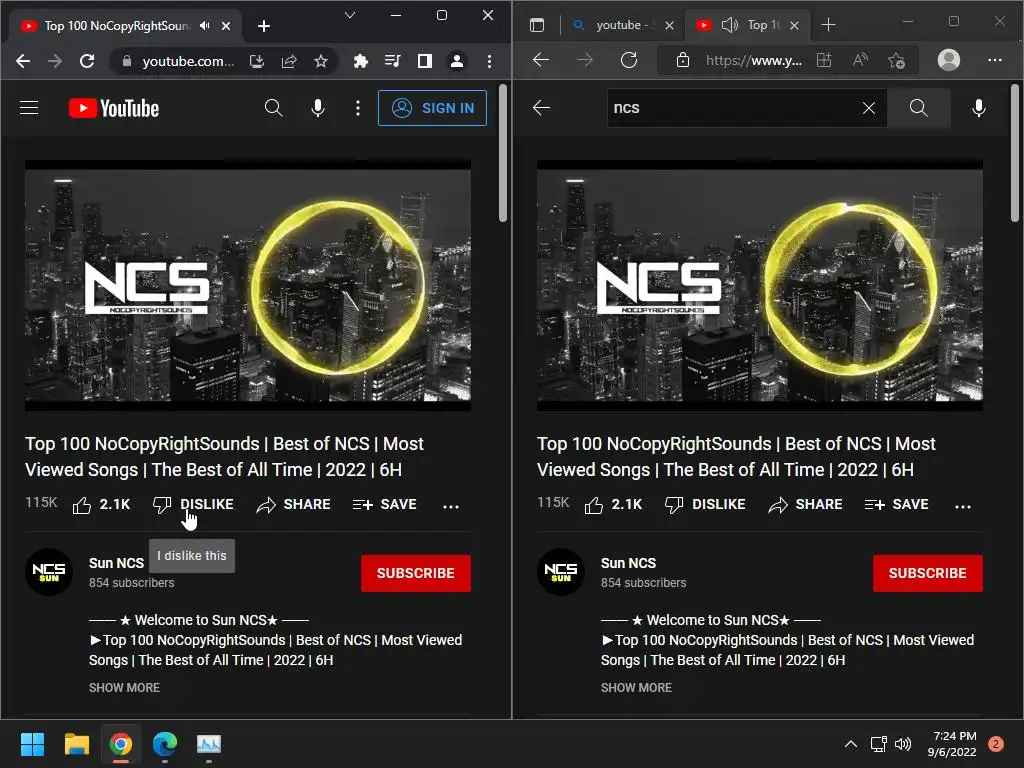Click the voice search microphone in Chrome

point(318,108)
